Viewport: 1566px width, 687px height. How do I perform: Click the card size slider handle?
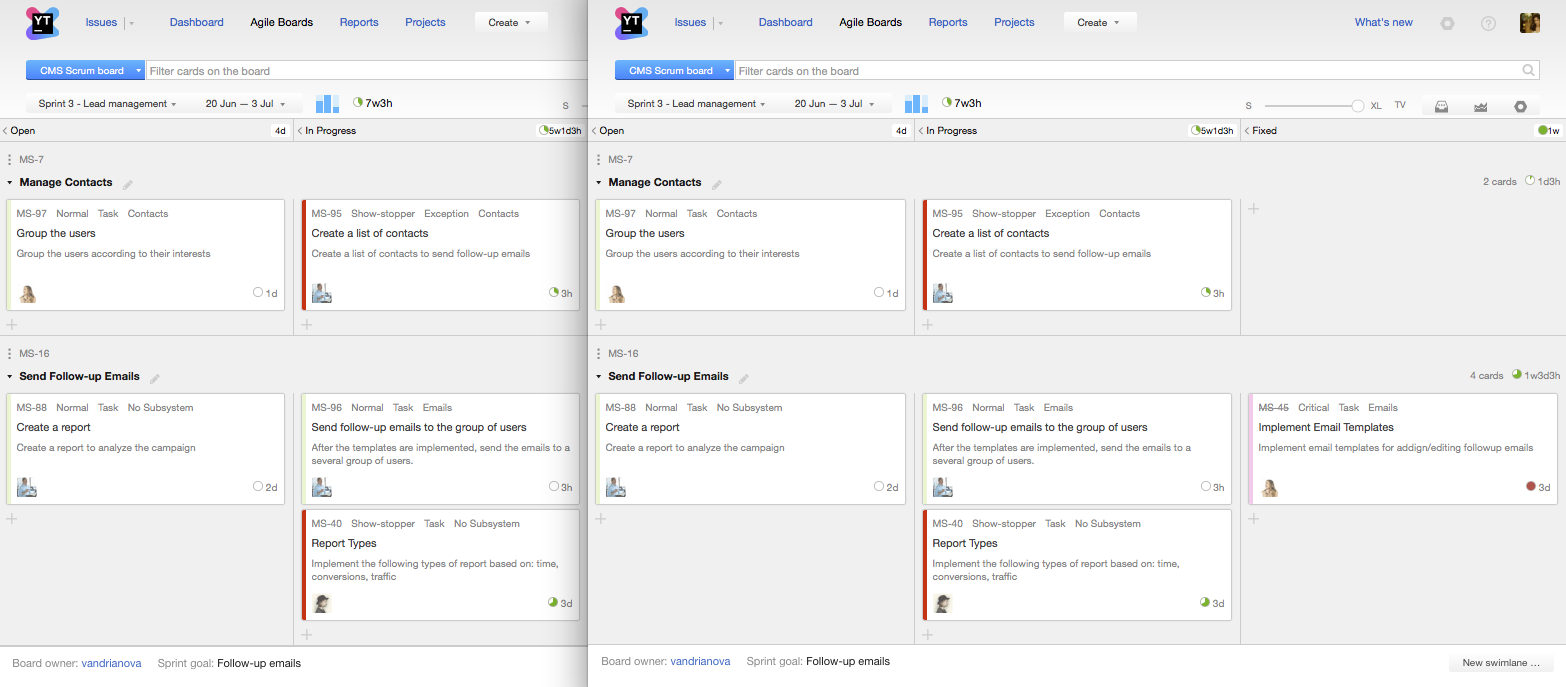(x=1357, y=105)
